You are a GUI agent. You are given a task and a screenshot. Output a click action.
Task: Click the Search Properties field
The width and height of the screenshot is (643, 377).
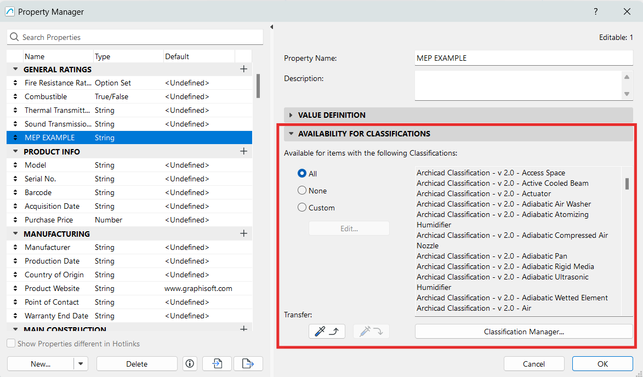tap(135, 37)
